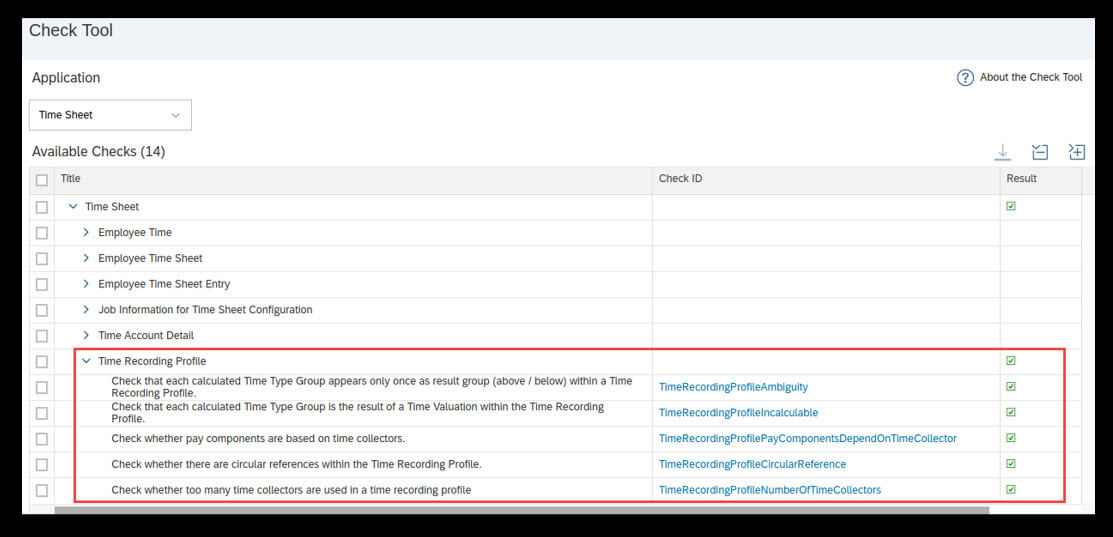1113x537 pixels.
Task: Click the download results icon
Action: 1002,152
